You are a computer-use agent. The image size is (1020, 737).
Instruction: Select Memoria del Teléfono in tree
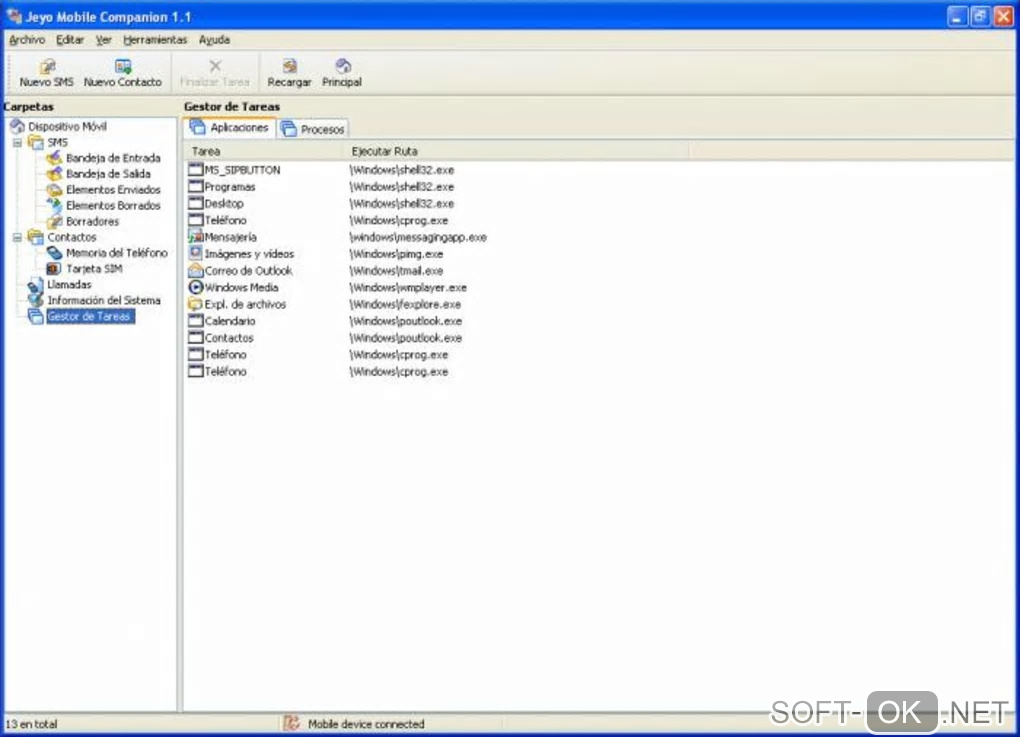click(117, 253)
